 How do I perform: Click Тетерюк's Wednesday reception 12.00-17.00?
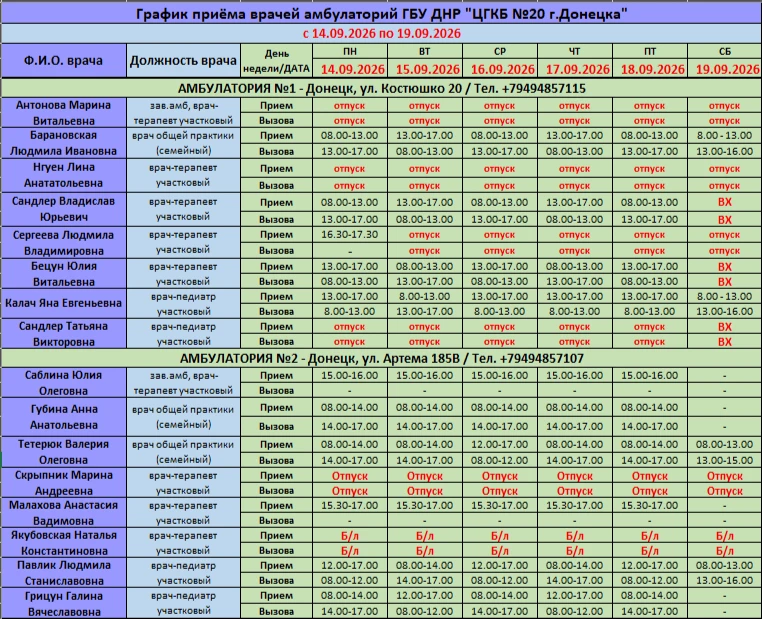[499, 444]
